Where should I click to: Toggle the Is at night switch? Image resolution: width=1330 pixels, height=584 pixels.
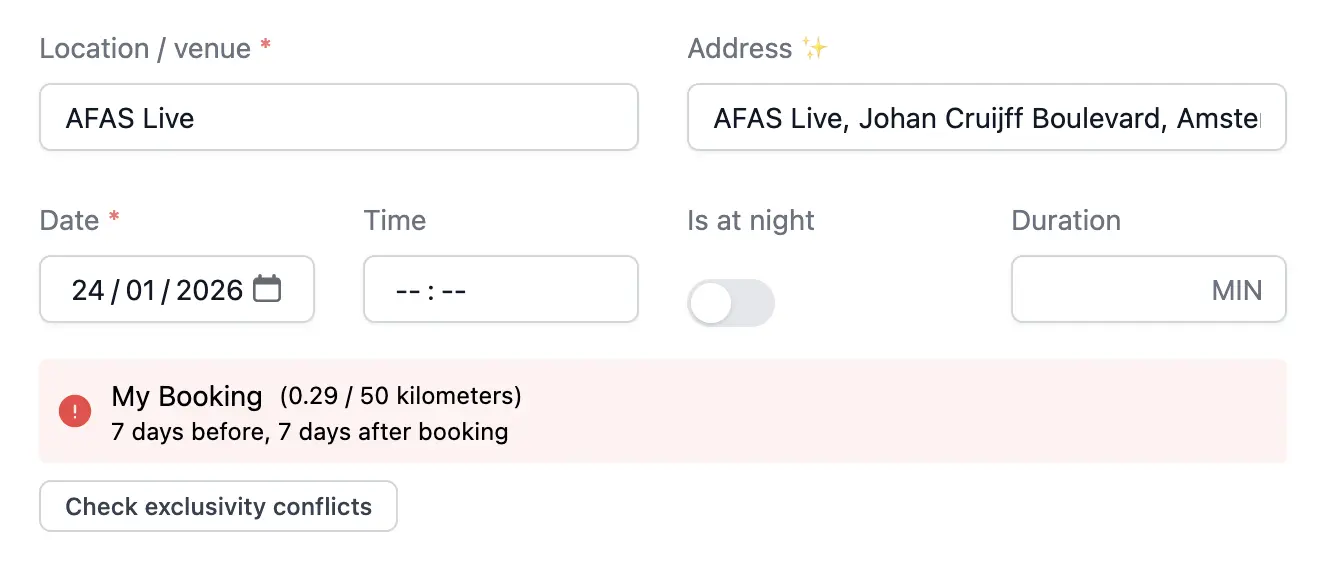tap(731, 302)
